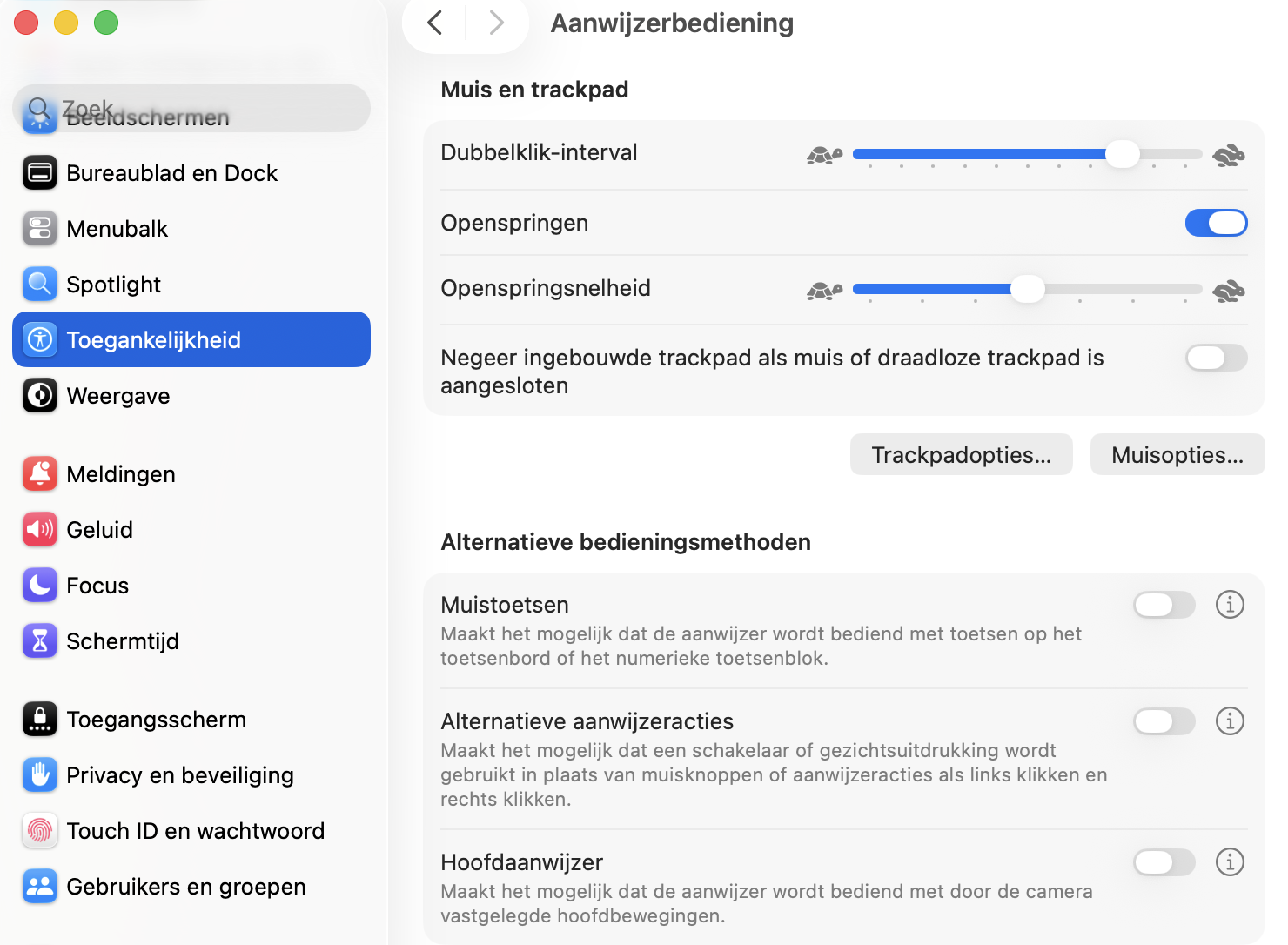Image resolution: width=1288 pixels, height=945 pixels.
Task: Enable Muistoetsen
Action: pyautogui.click(x=1164, y=605)
